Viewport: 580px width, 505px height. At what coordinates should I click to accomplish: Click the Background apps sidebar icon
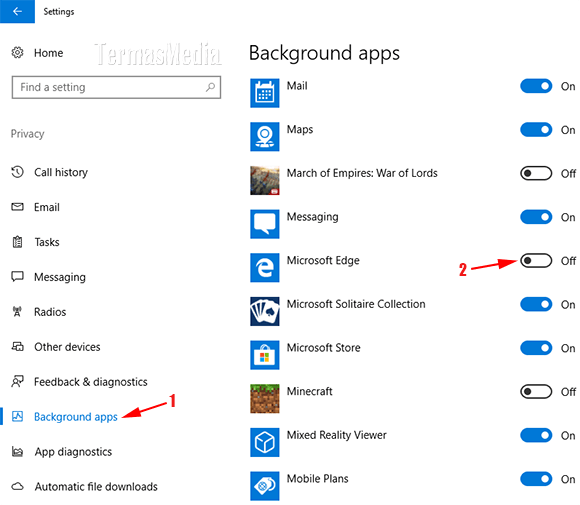(x=17, y=416)
